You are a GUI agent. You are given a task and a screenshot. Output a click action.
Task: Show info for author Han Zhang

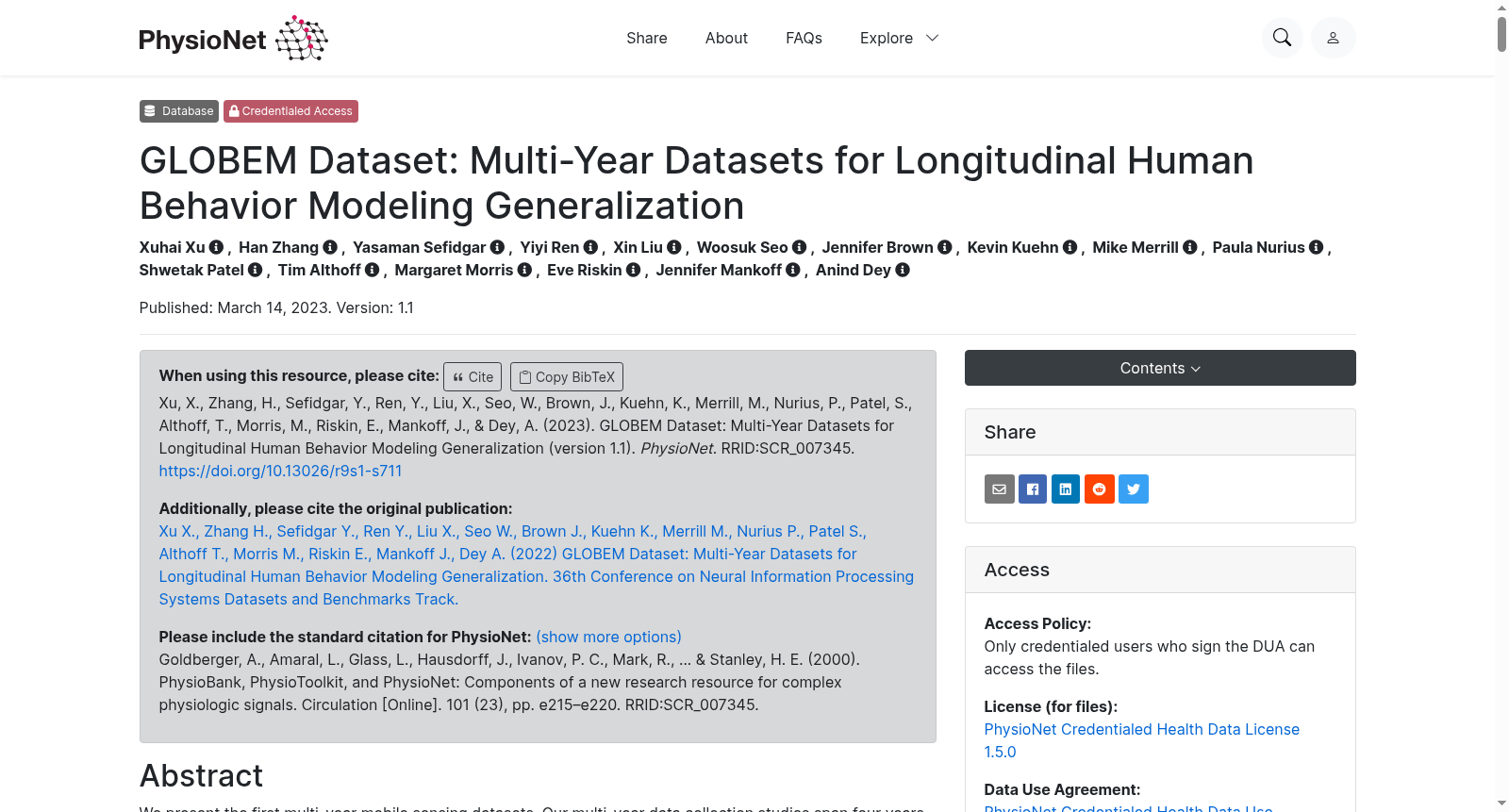330,247
